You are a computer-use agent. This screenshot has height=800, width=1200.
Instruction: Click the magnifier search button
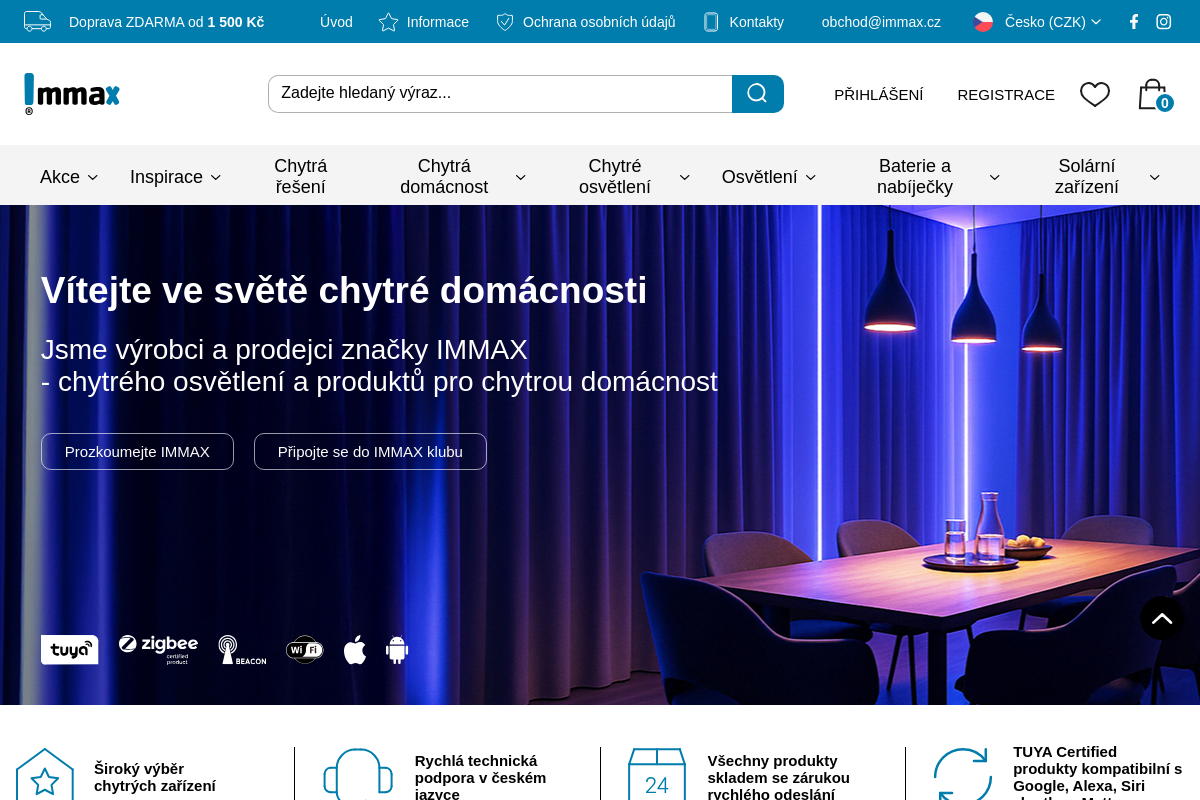[757, 94]
